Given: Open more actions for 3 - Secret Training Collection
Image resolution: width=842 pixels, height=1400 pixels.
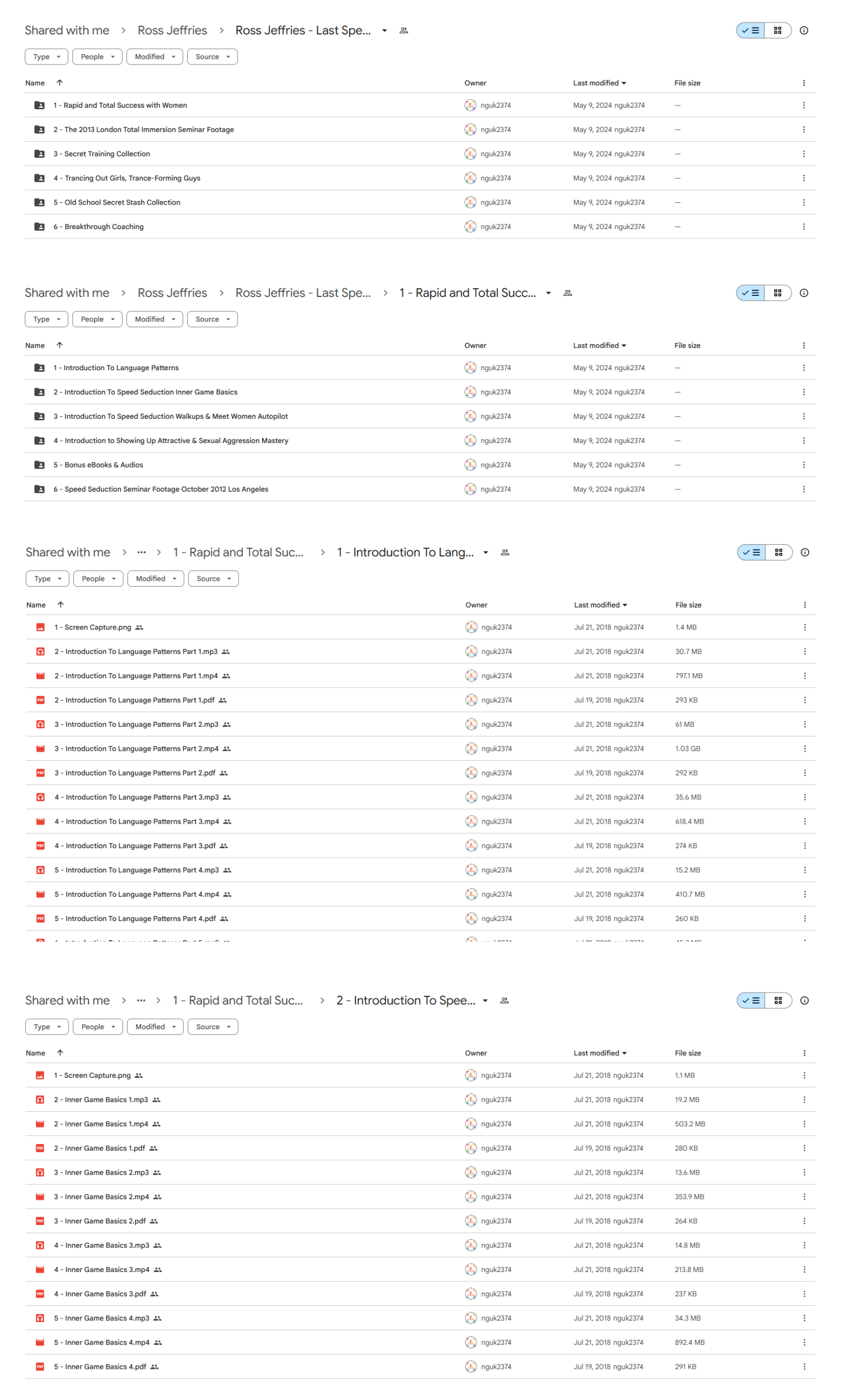Looking at the screenshot, I should point(803,154).
